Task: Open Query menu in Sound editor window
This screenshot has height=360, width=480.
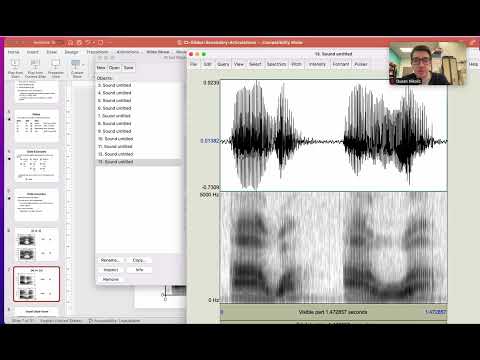Action: (223, 64)
